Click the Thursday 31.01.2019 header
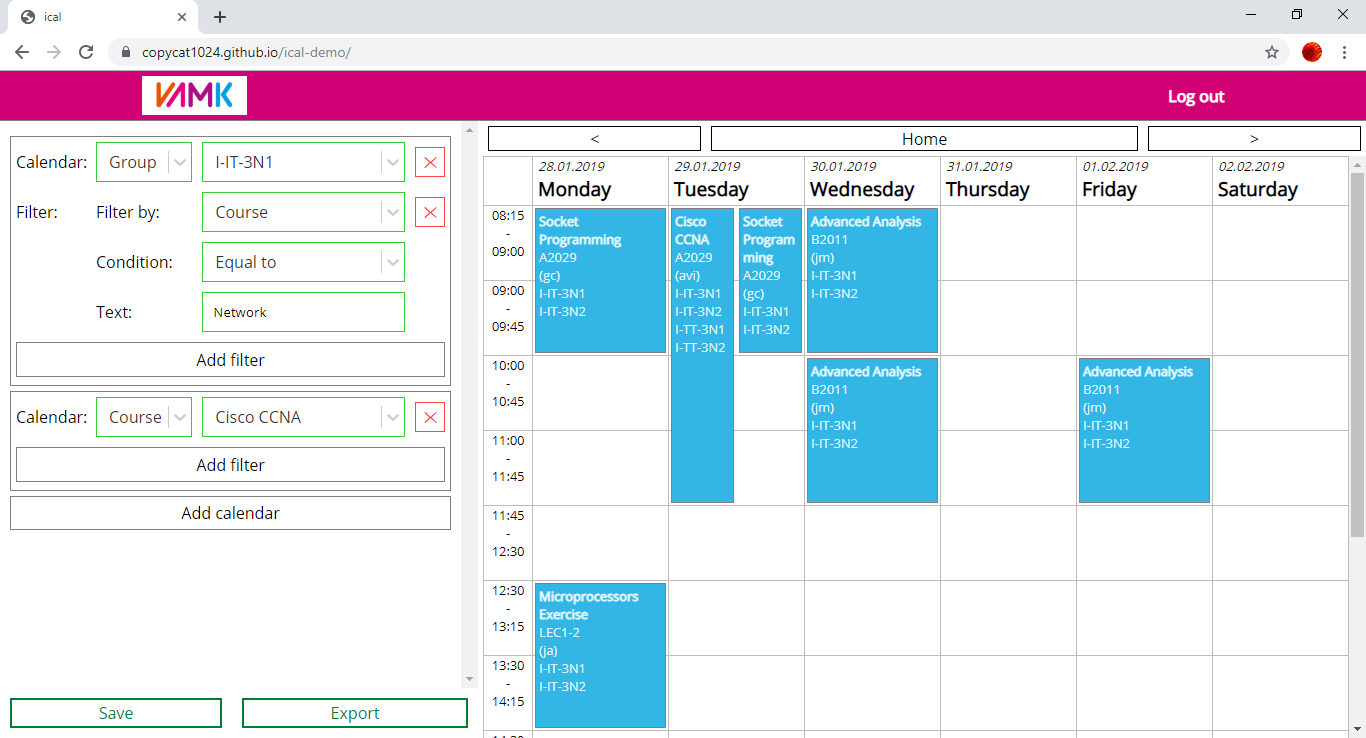Screen dimensions: 1366x738 (1008, 180)
